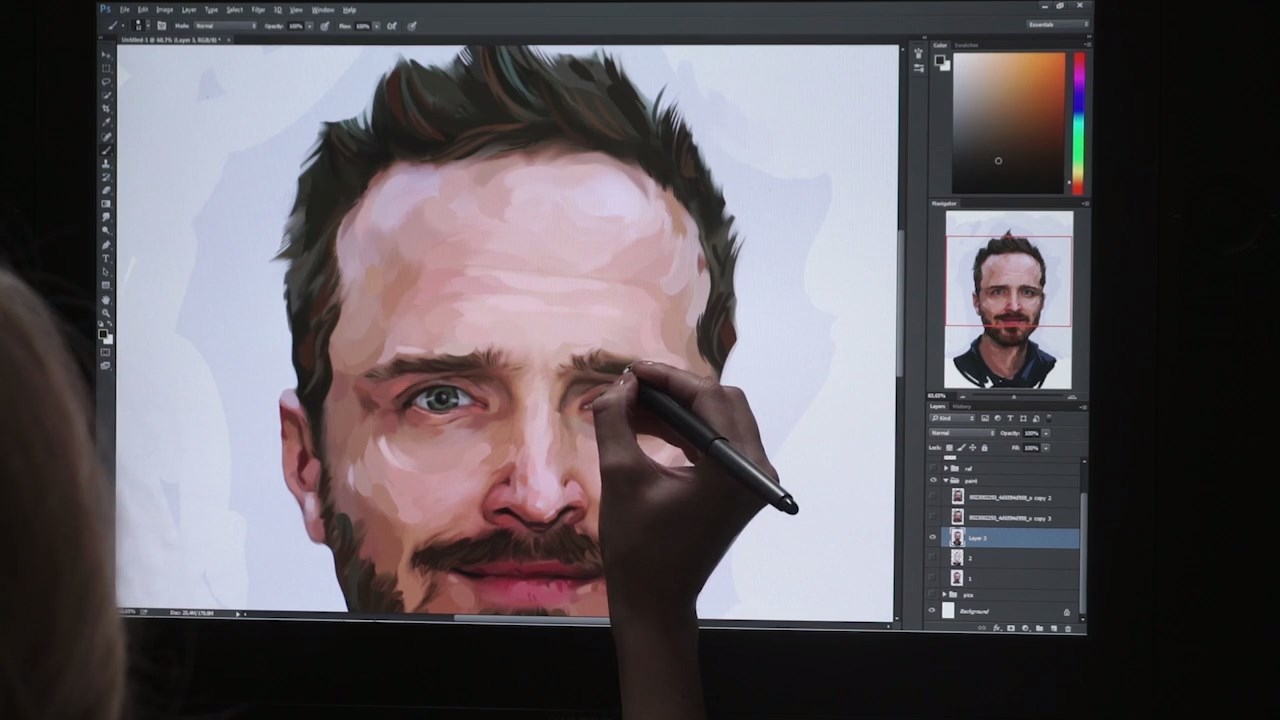Select the Zoom tool
This screenshot has height=720, width=1280.
point(106,313)
